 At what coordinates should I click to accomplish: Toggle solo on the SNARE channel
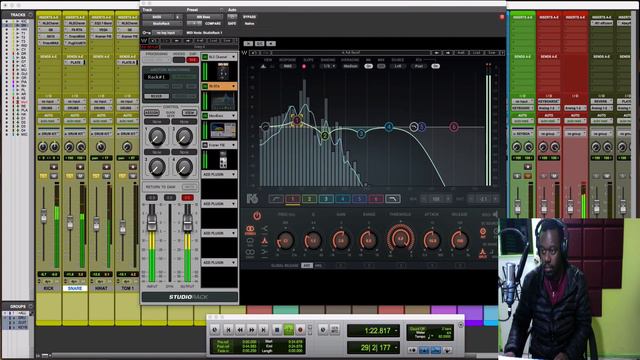69,176
